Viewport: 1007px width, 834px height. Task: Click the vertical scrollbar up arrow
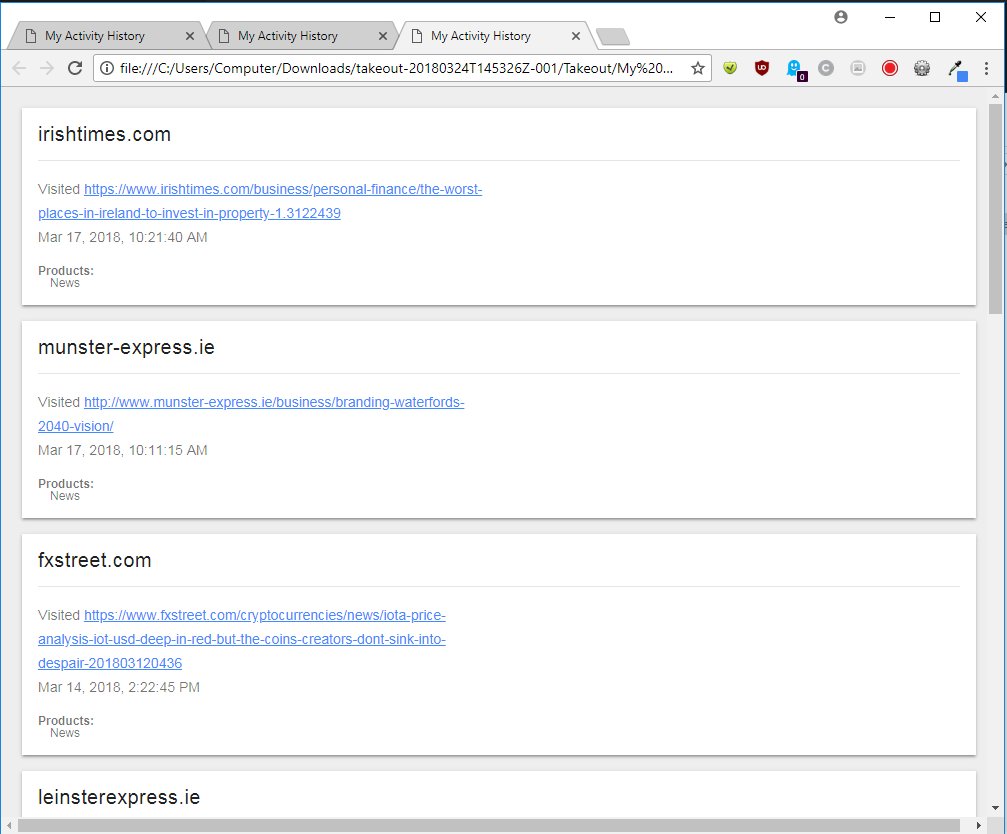[995, 96]
